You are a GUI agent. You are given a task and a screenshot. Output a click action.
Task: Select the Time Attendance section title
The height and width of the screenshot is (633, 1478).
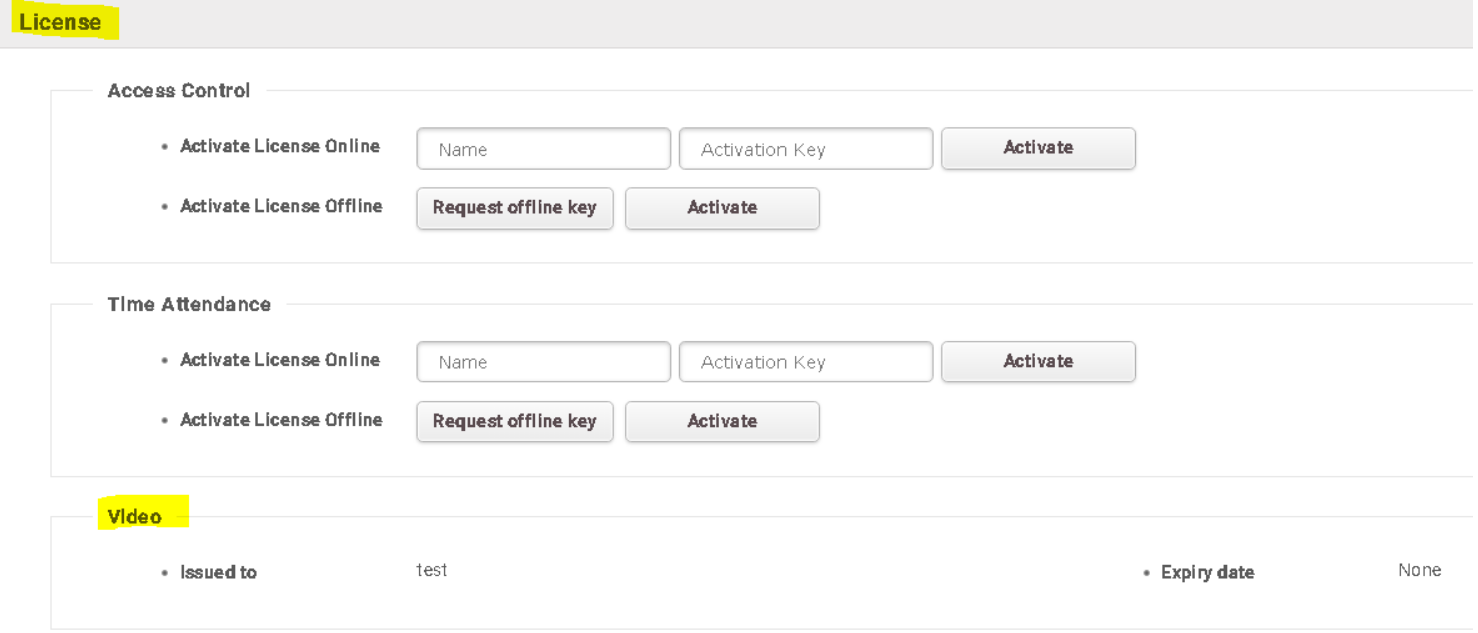tap(189, 305)
